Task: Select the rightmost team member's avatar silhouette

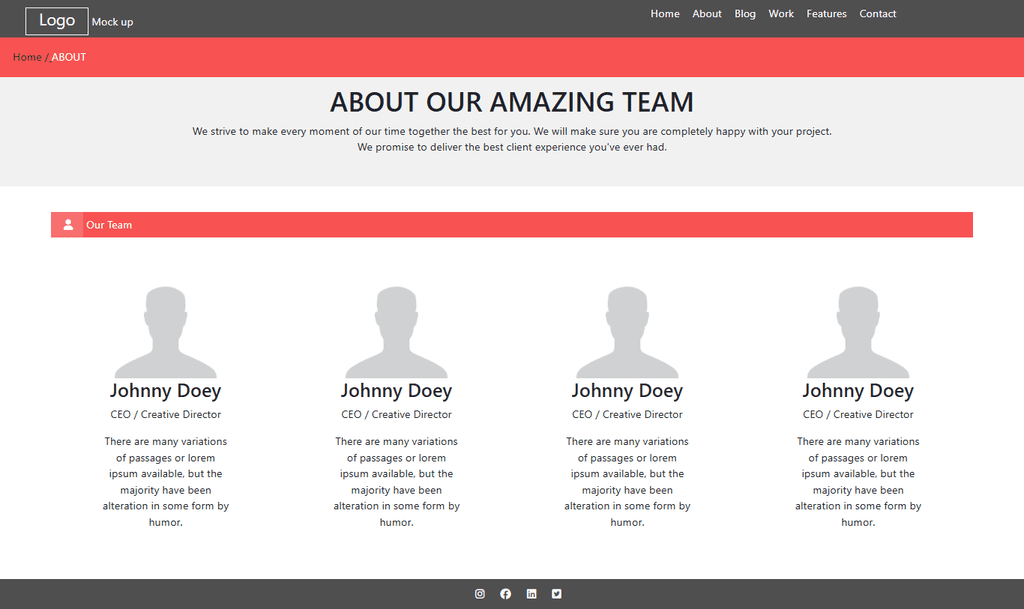Action: 858,332
